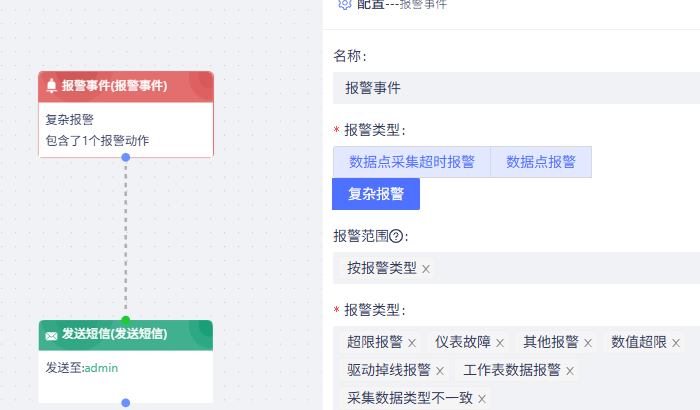Open the 报警类型 multi-select tag field
This screenshot has height=410, width=700.
[x=517, y=368]
